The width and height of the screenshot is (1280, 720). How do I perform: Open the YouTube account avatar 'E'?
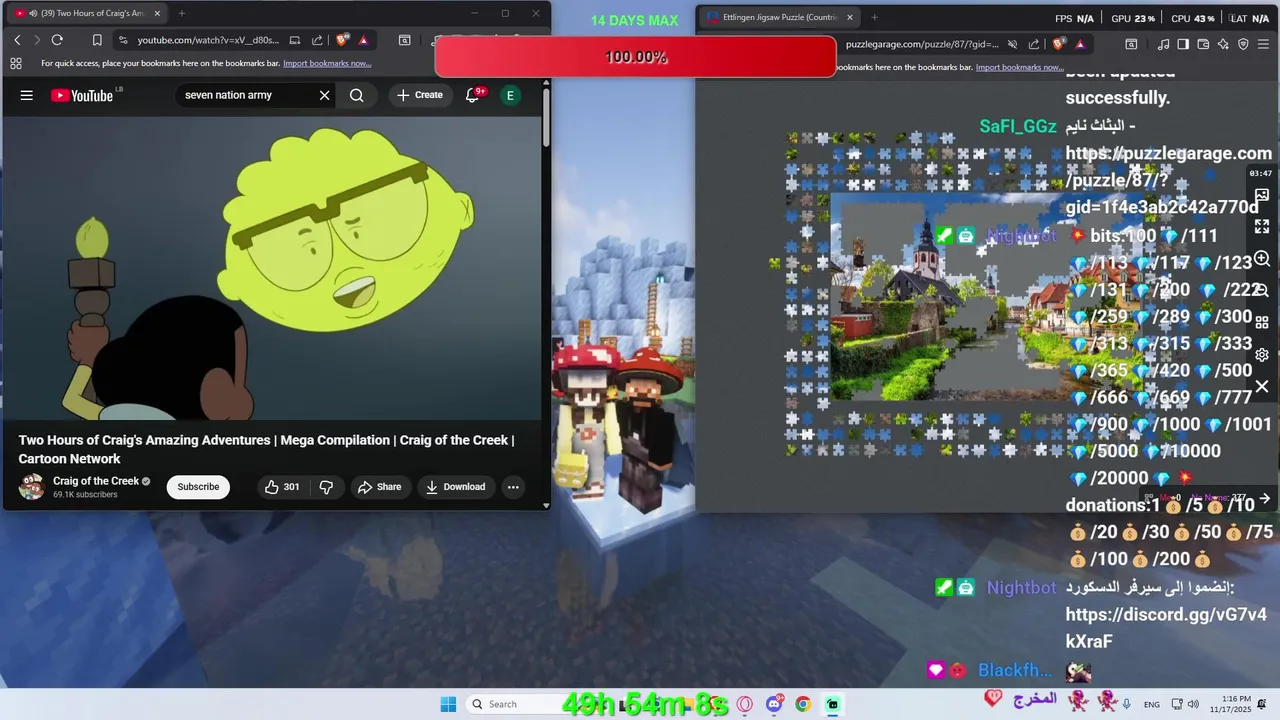(510, 95)
